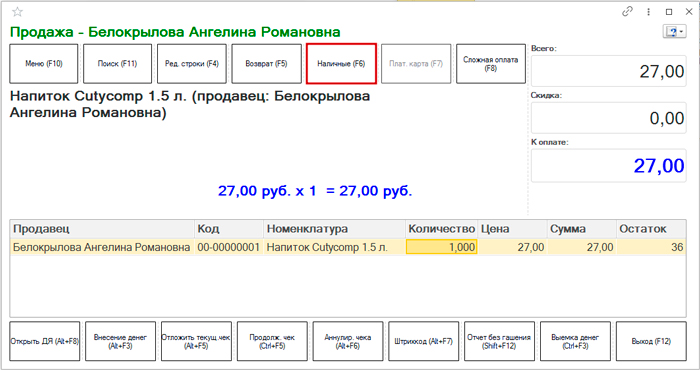Click quantity cell 1,000
Image resolution: width=700 pixels, height=370 pixels.
(x=442, y=247)
